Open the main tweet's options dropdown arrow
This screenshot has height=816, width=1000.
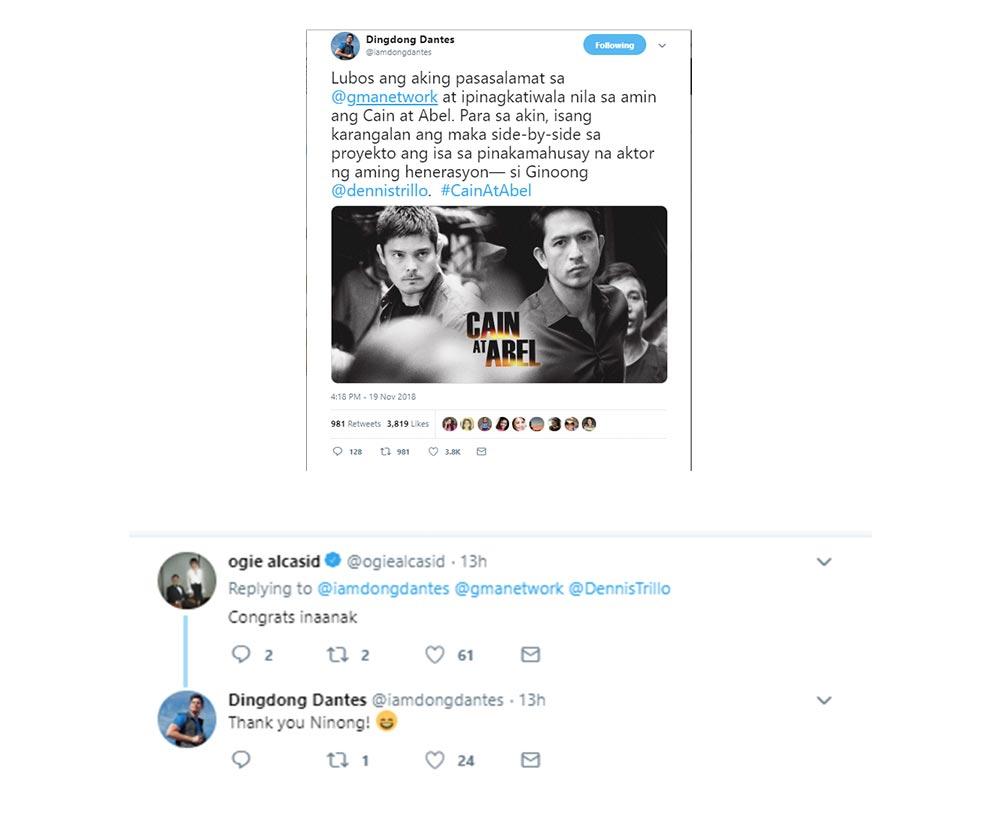click(662, 45)
